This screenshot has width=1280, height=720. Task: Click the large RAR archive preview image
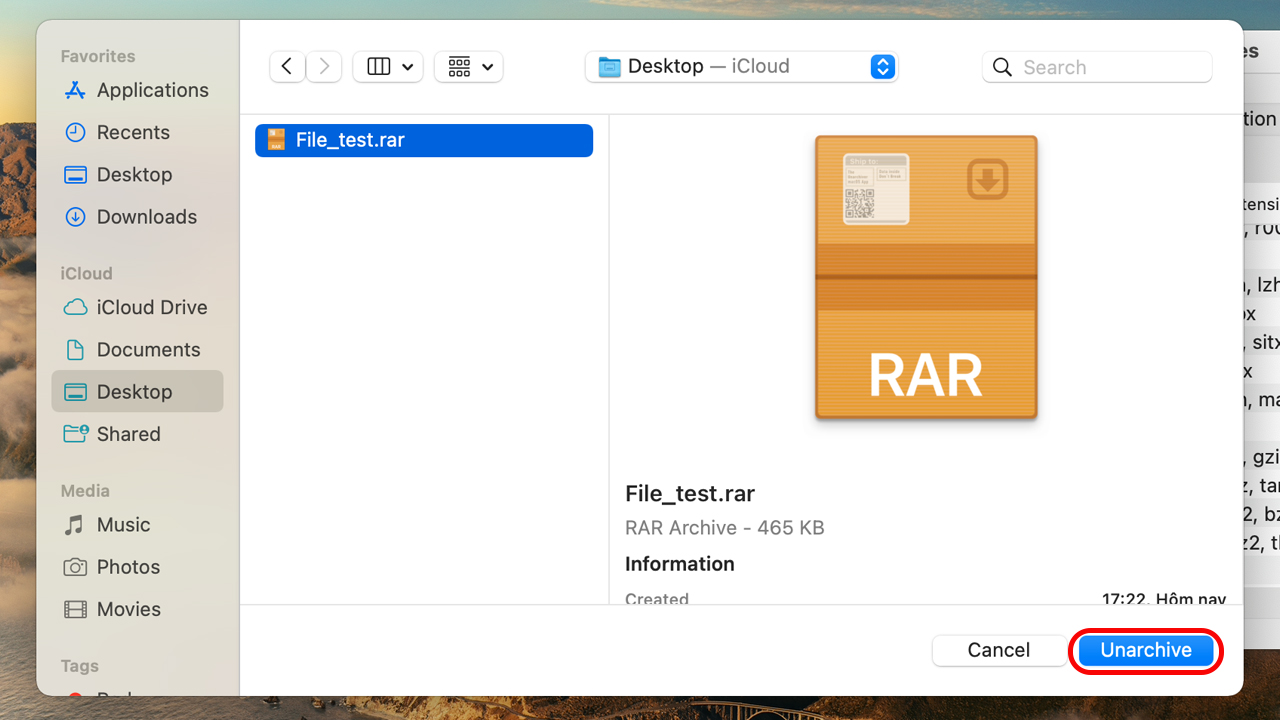[x=926, y=277]
